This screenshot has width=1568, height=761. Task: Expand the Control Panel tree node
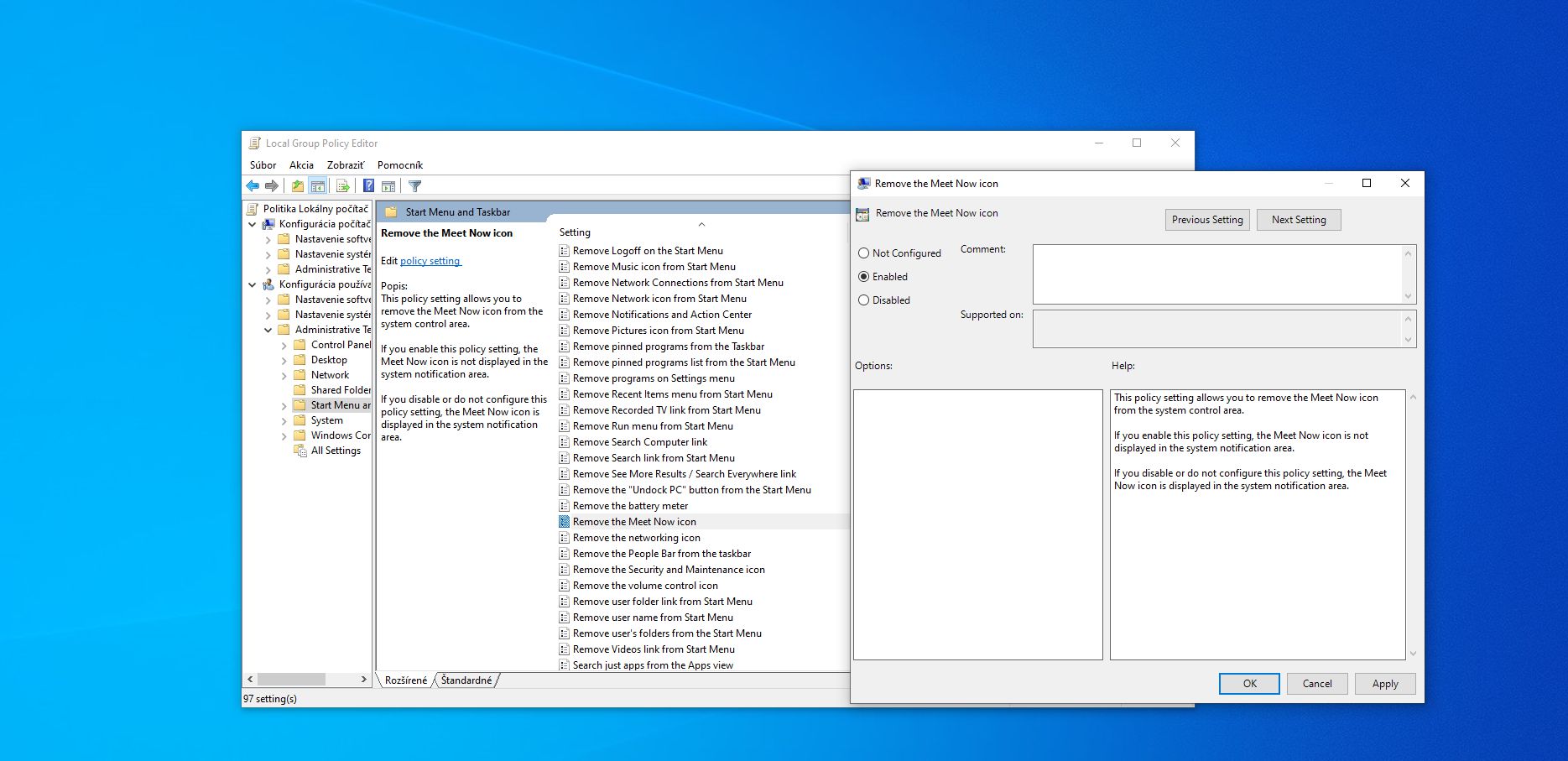point(284,345)
